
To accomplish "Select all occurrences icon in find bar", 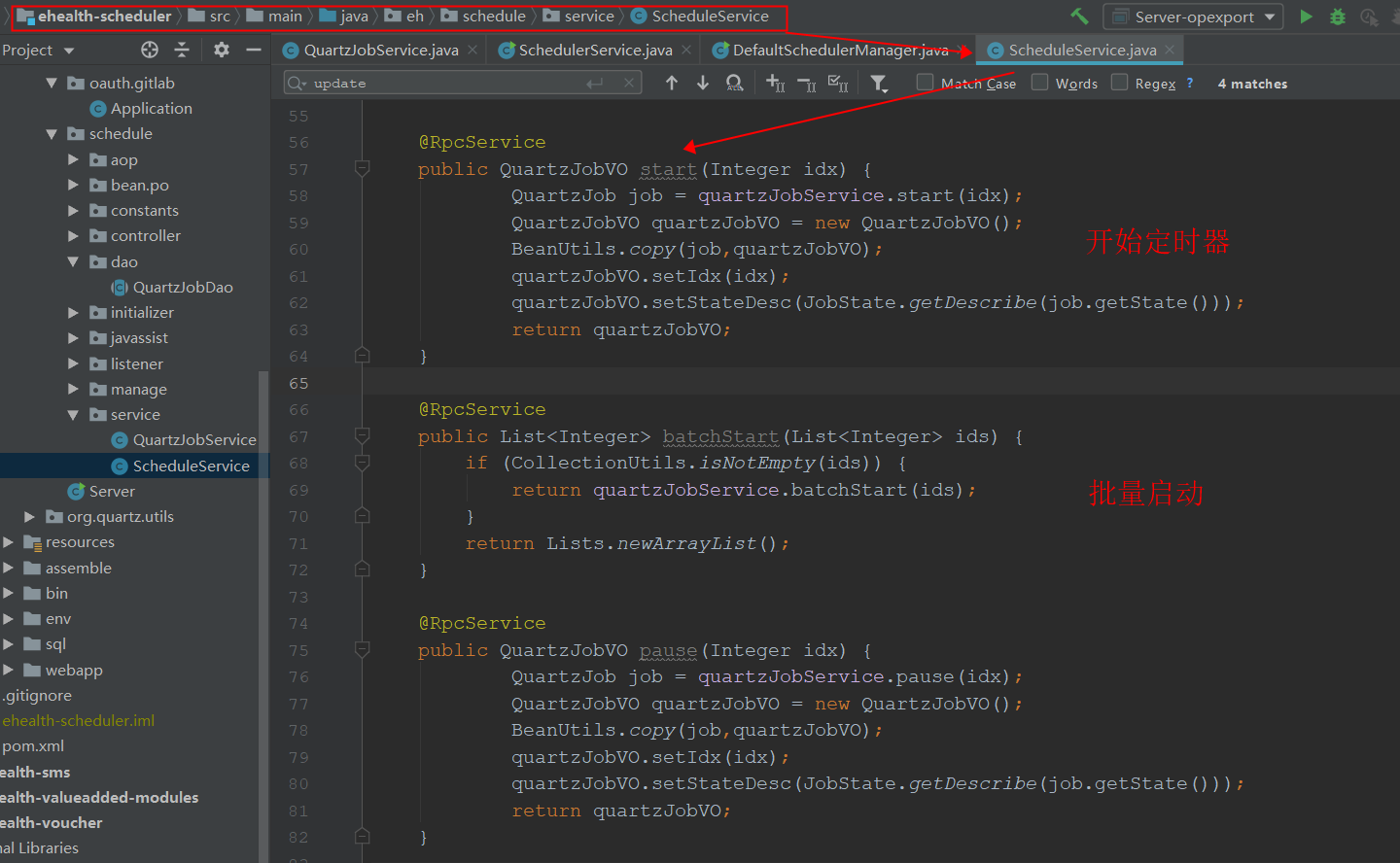I will (x=838, y=84).
